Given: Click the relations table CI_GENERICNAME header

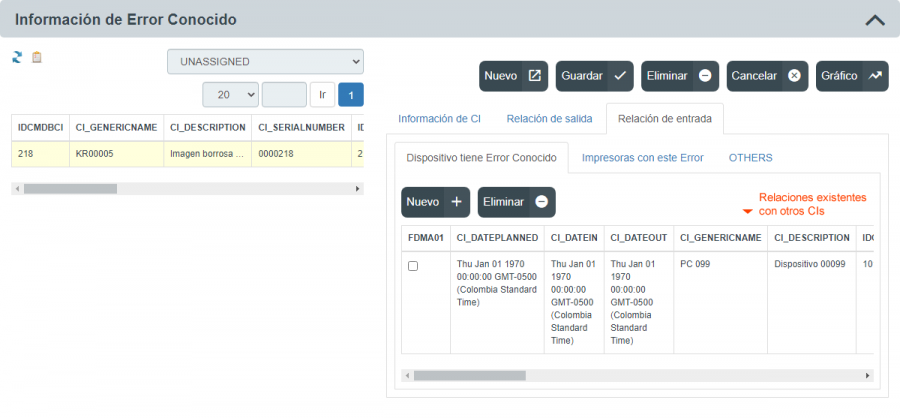Looking at the screenshot, I should click(x=721, y=238).
